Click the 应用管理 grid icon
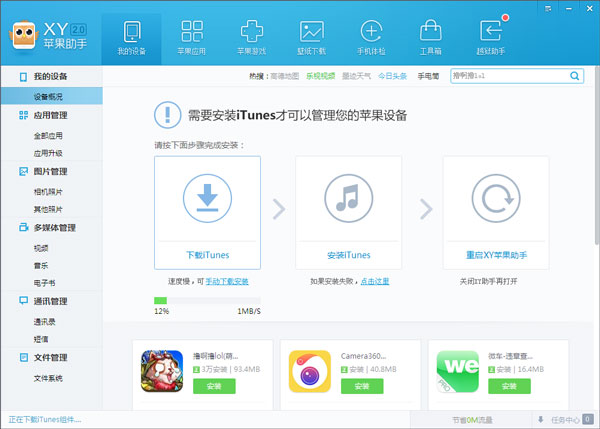This screenshot has width=600, height=429. [x=23, y=115]
